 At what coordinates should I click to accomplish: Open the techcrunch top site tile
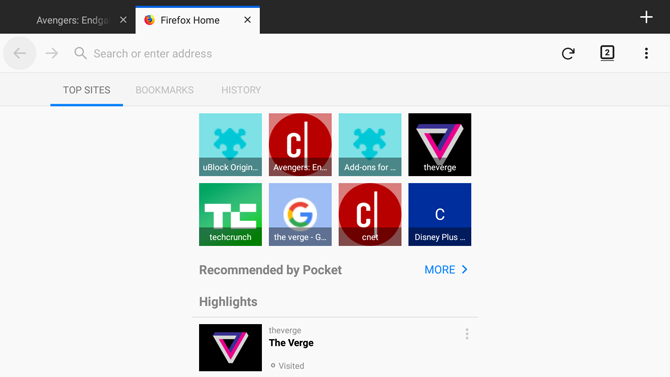coord(230,215)
